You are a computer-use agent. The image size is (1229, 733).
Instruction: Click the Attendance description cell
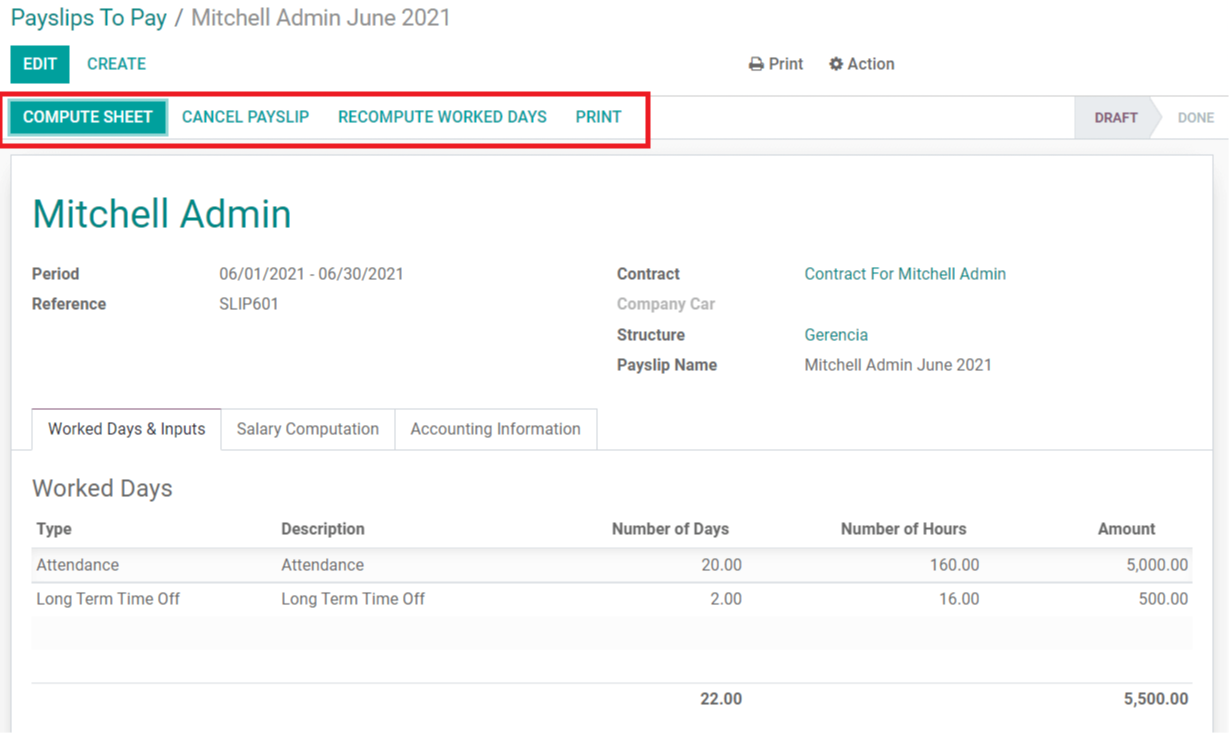(322, 565)
